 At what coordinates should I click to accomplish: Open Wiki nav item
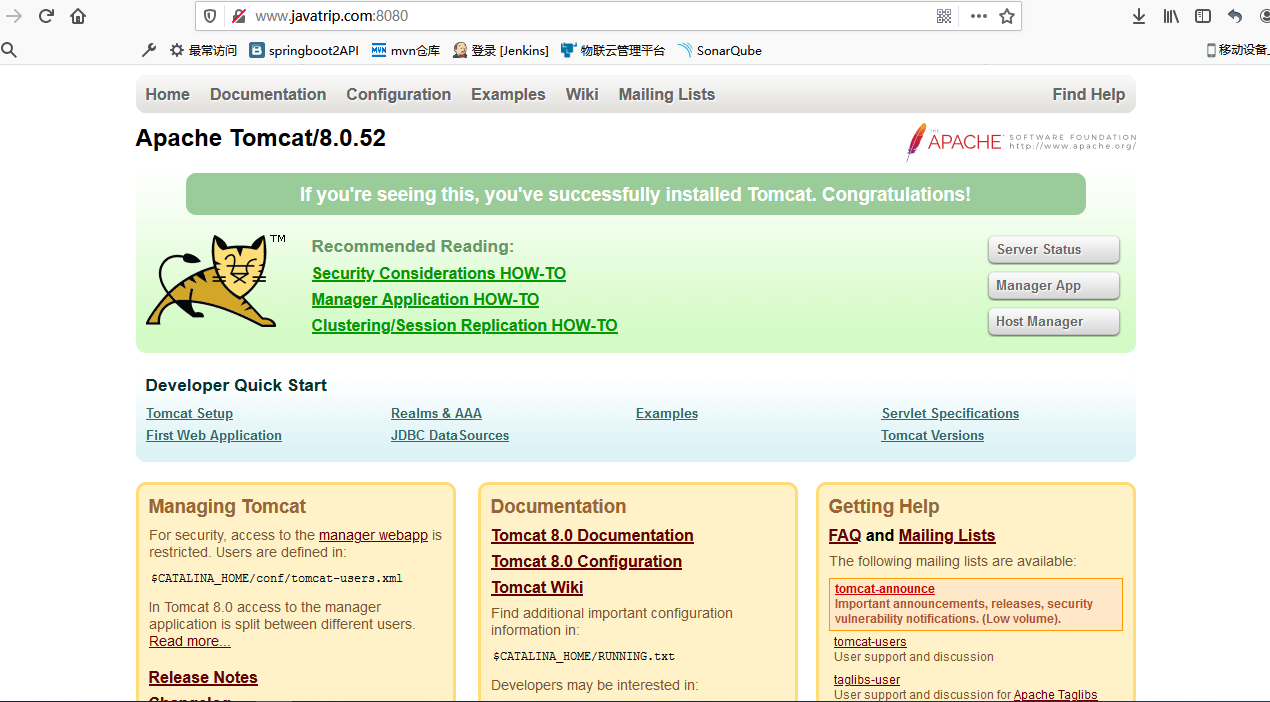582,94
